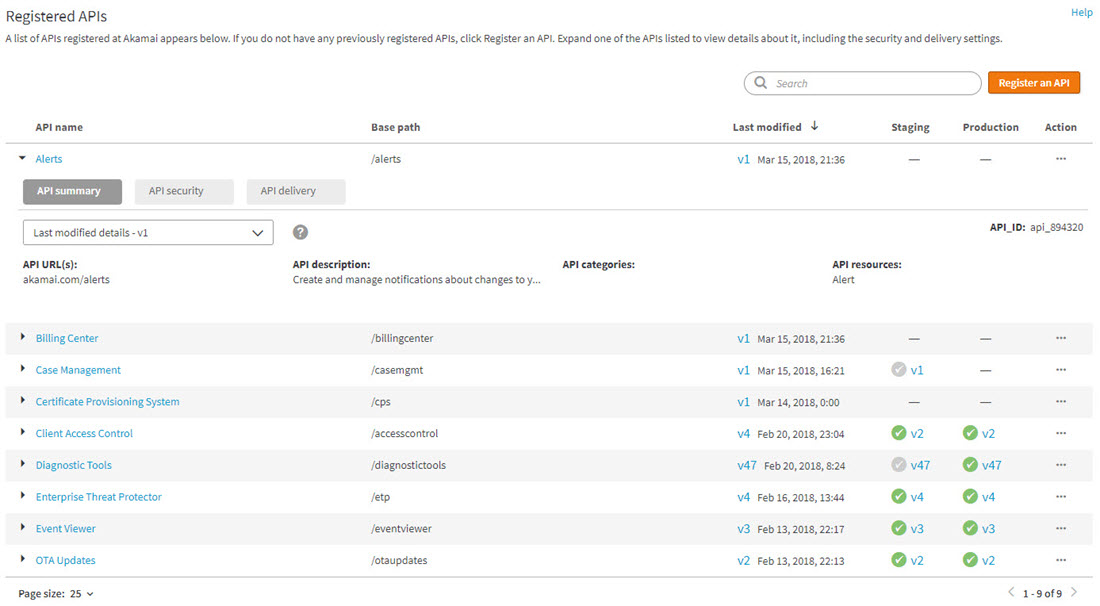Click grey staging status icon for Case Management
The width and height of the screenshot is (1100, 606).
pyautogui.click(x=899, y=370)
